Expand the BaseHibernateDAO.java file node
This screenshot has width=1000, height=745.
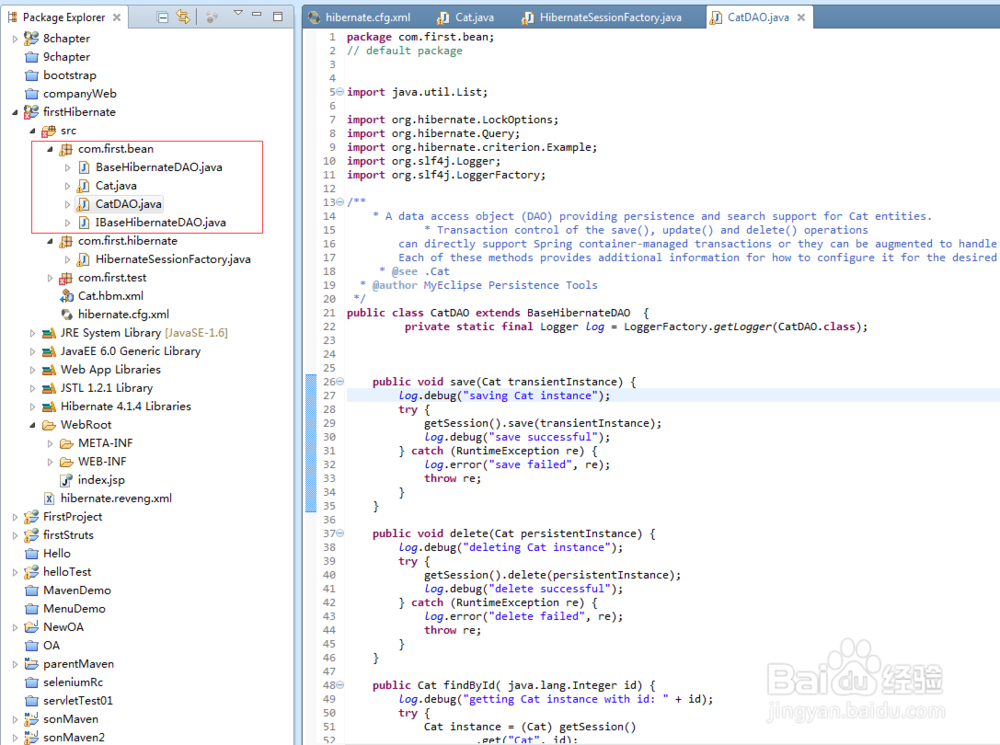[x=67, y=168]
